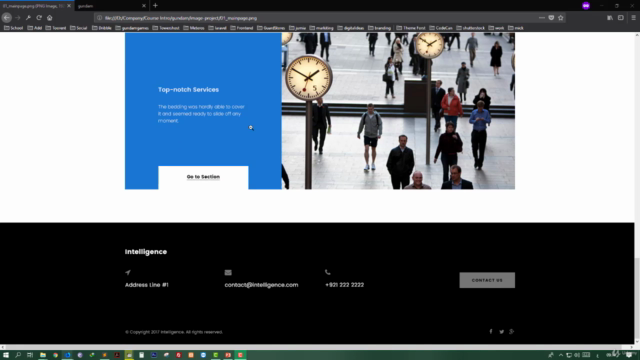Open the Add bookmarks folder
The image size is (640, 360).
35,28
